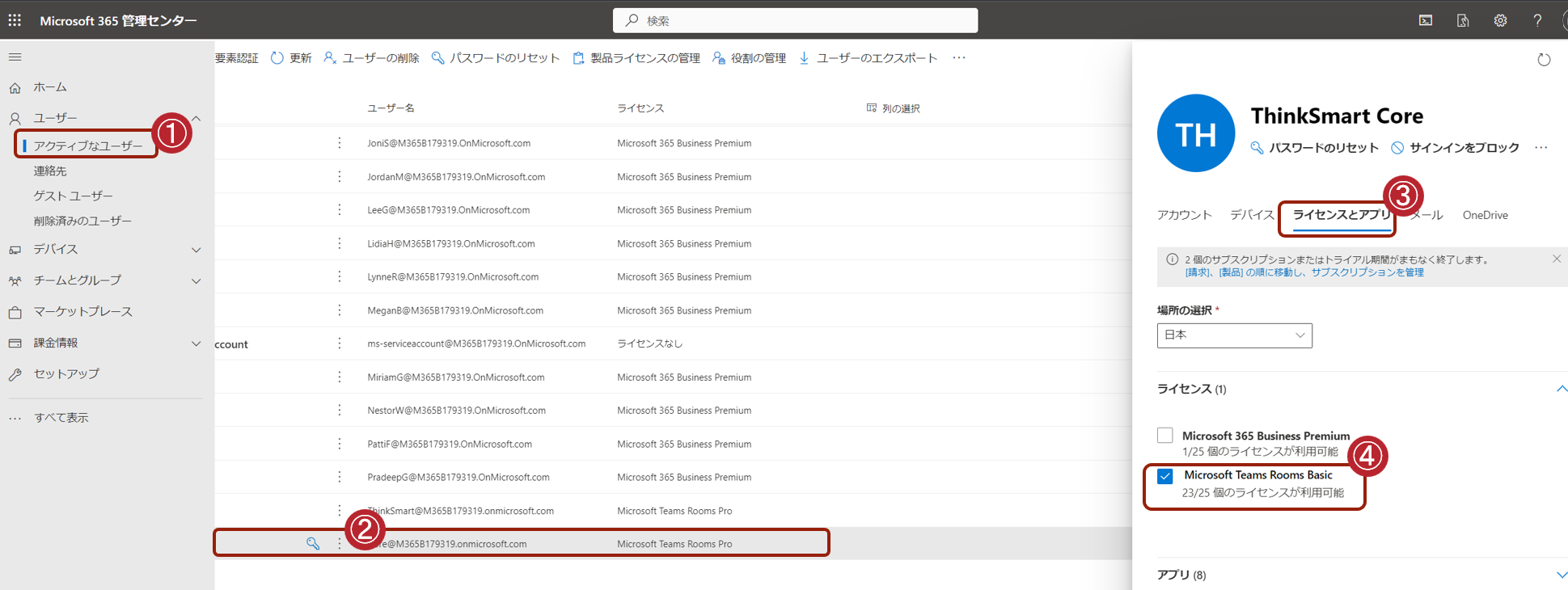This screenshot has width=1568, height=590.
Task: Click ユーザーのエクスポート in toolbar
Action: click(868, 58)
